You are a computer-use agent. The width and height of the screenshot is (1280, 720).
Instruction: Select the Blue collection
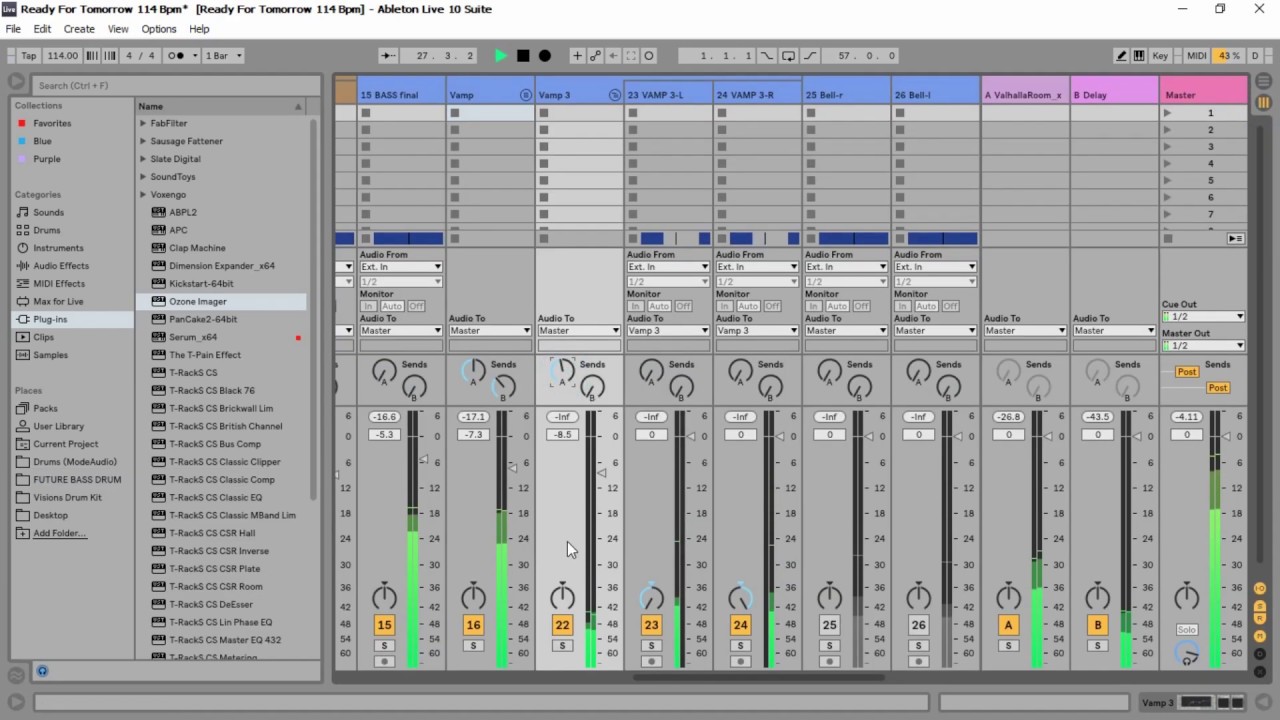[x=42, y=141]
